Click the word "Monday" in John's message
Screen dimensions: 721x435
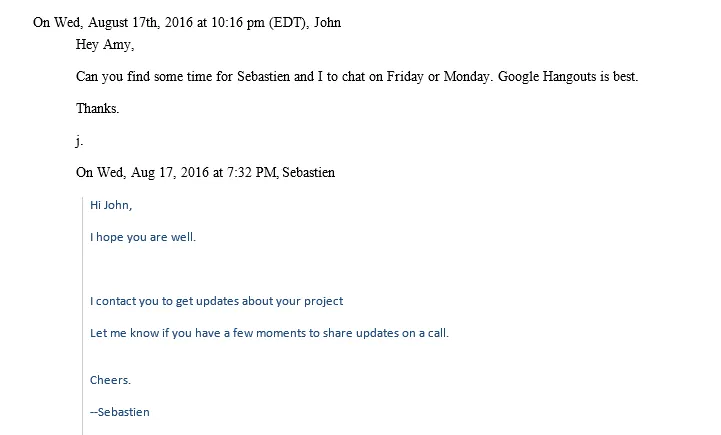[x=452, y=77]
